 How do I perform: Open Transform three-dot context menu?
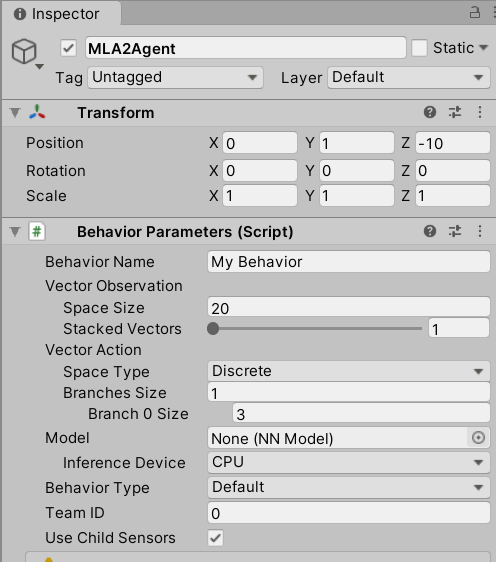point(480,113)
